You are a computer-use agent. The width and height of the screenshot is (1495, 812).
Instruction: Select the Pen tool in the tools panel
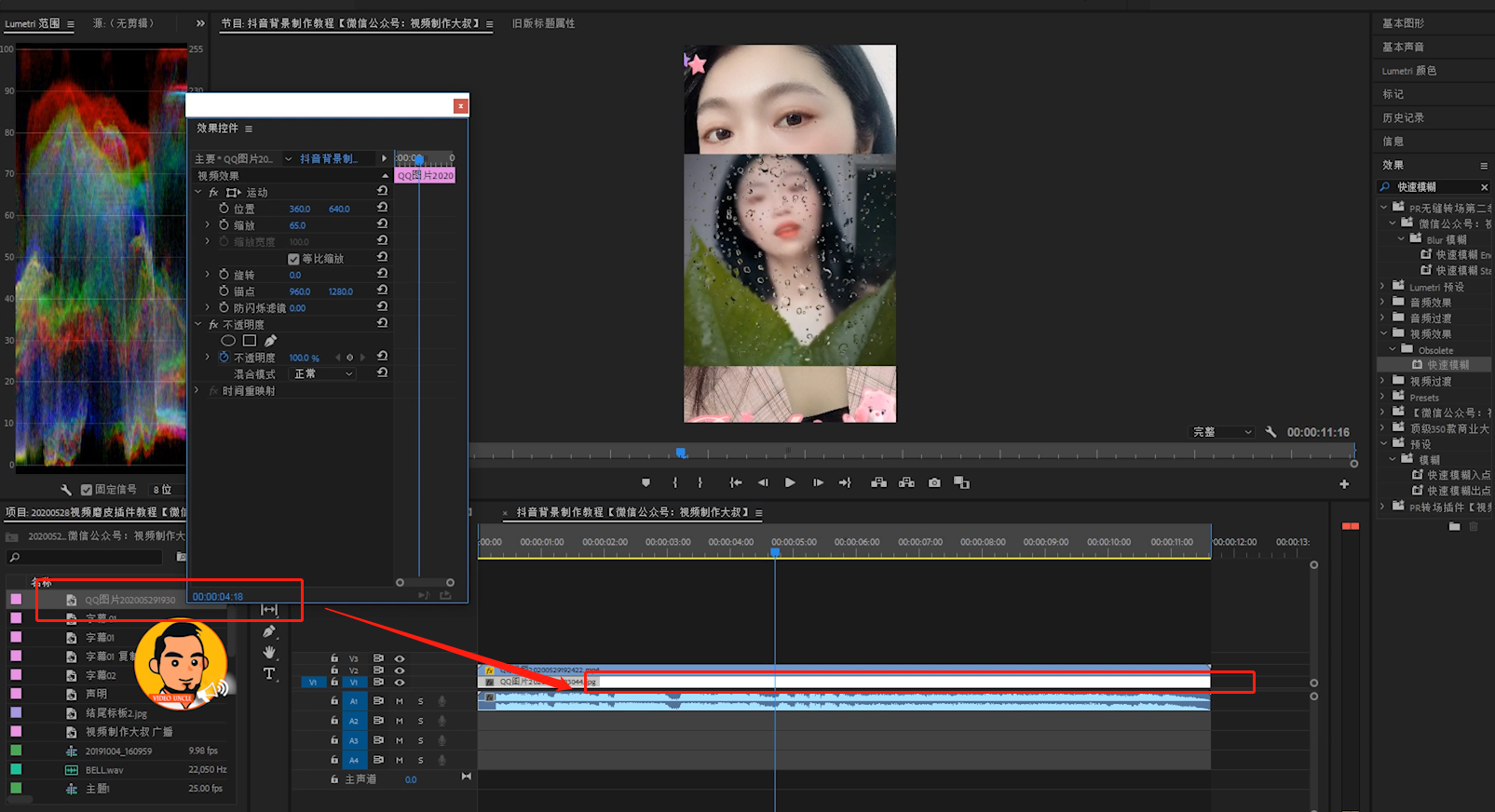point(269,630)
